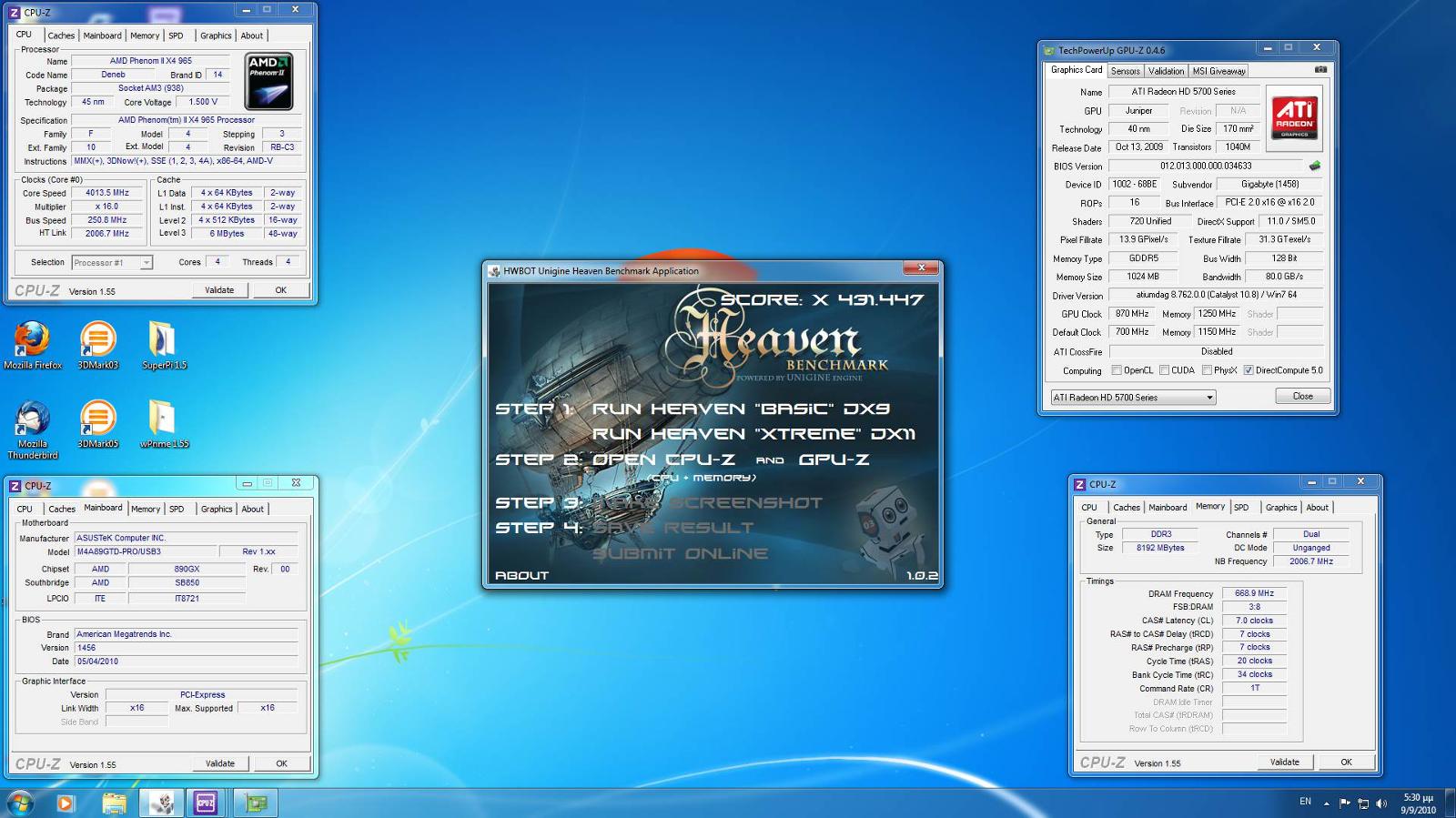Switch to Validation tab in GPU-Z

click(x=1166, y=71)
